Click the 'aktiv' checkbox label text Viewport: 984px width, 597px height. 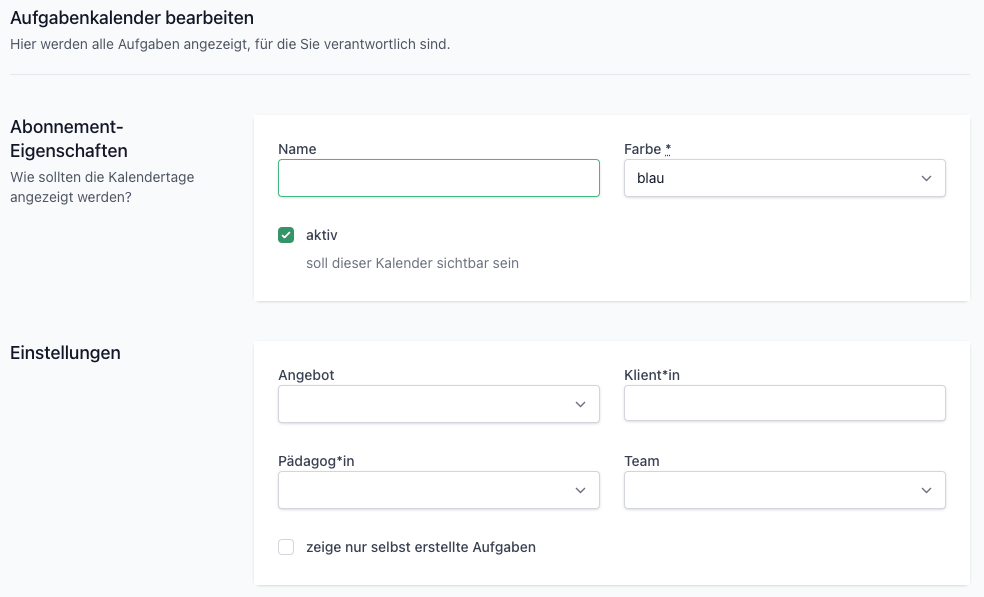click(x=322, y=235)
